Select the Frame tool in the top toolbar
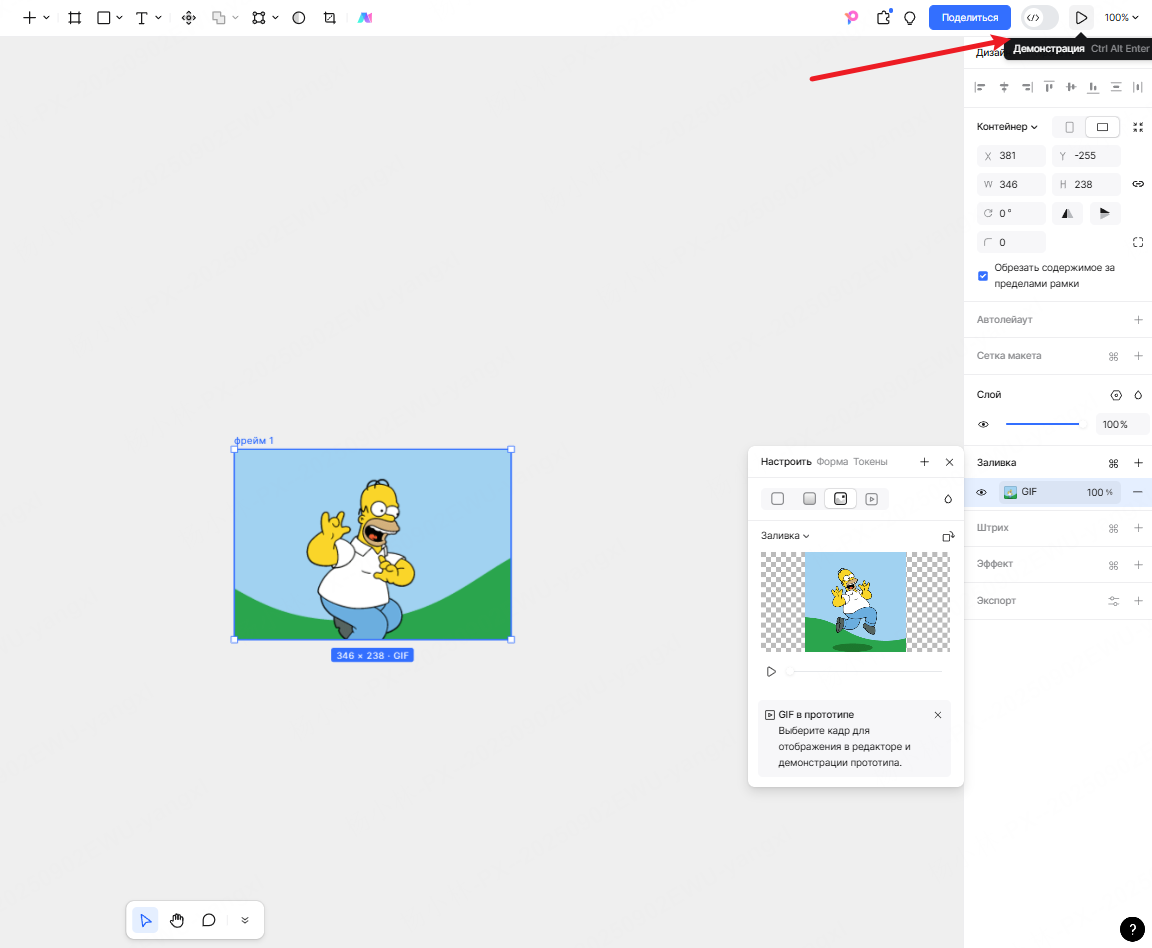1152x948 pixels. pyautogui.click(x=75, y=18)
